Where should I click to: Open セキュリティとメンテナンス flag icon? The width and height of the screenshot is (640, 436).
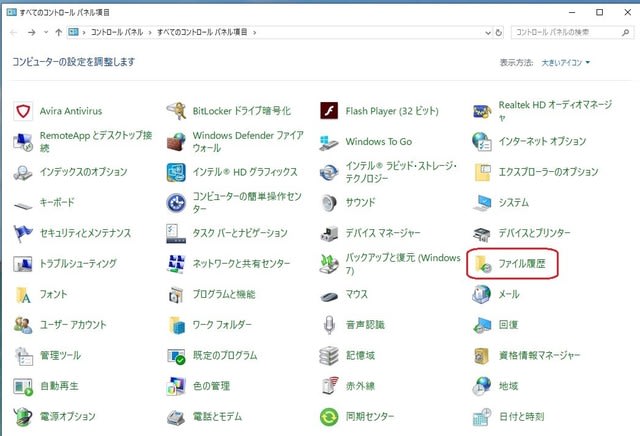(x=23, y=234)
